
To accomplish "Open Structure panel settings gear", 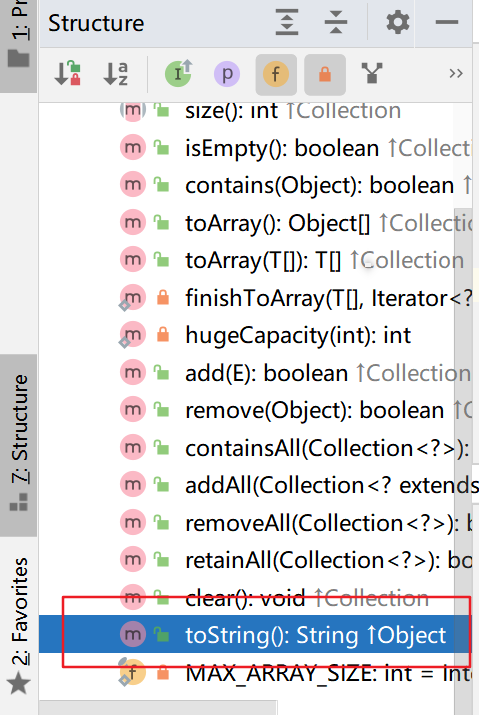I will 398,22.
